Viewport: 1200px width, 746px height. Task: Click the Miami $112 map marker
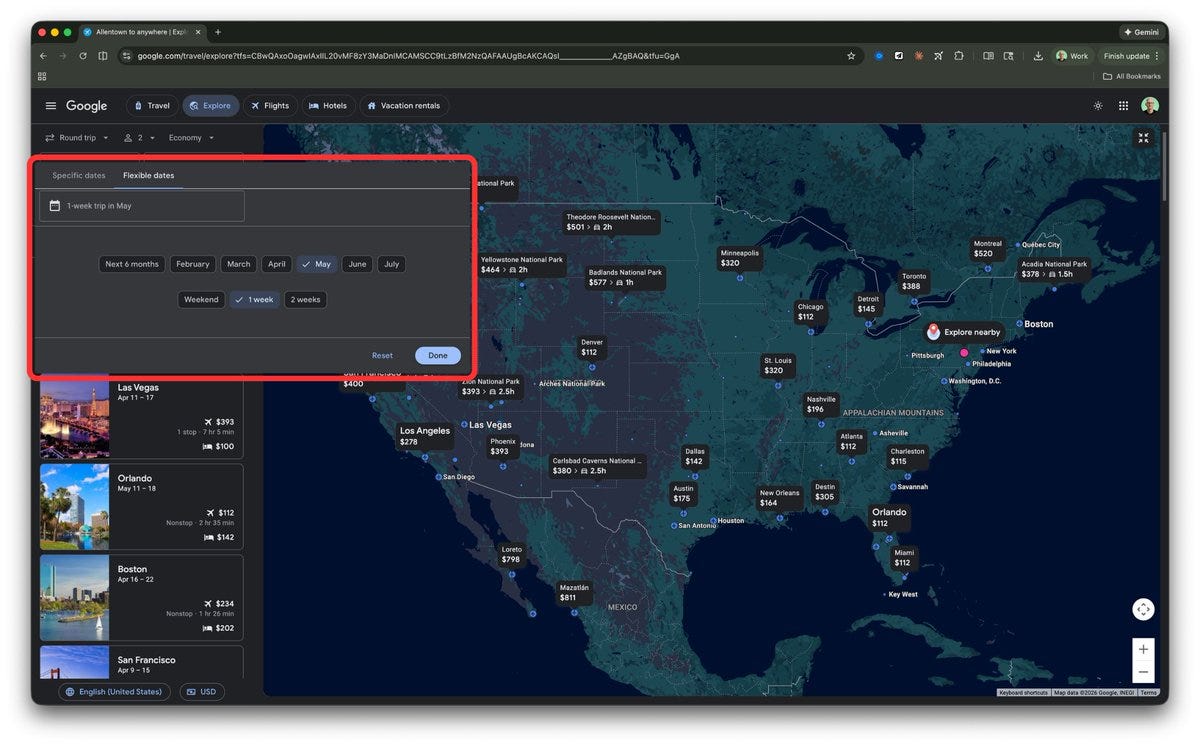903,557
